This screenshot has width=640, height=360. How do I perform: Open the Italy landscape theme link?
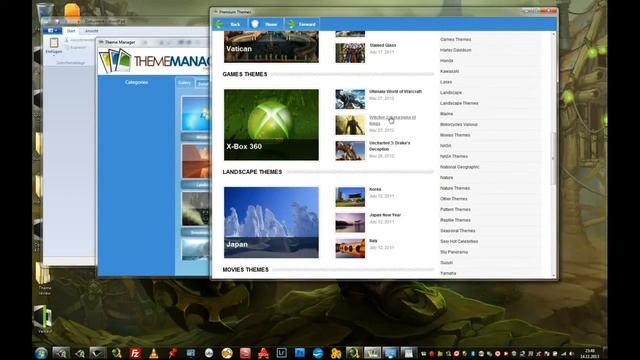[x=373, y=241]
